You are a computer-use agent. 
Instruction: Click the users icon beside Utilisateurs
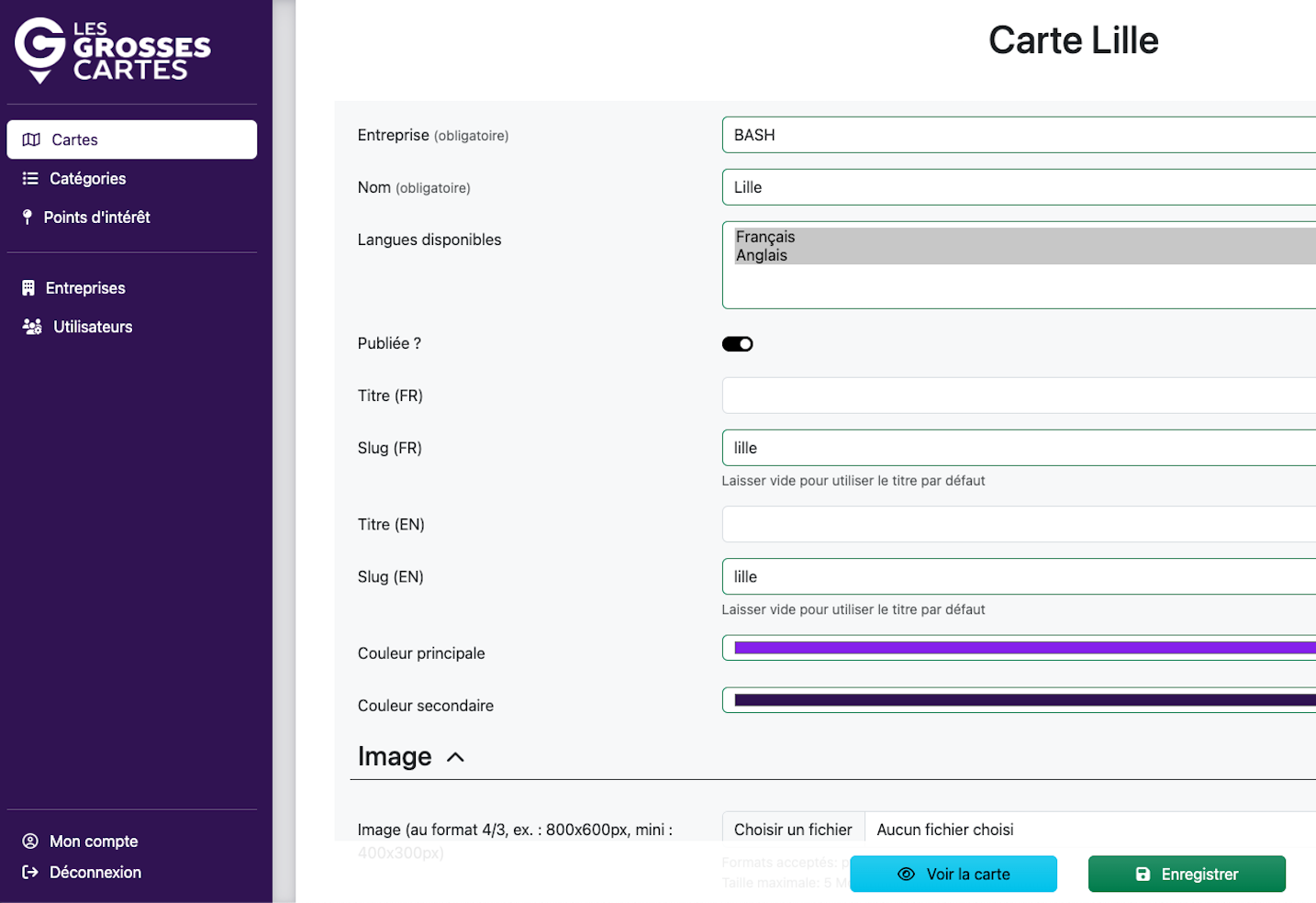32,327
